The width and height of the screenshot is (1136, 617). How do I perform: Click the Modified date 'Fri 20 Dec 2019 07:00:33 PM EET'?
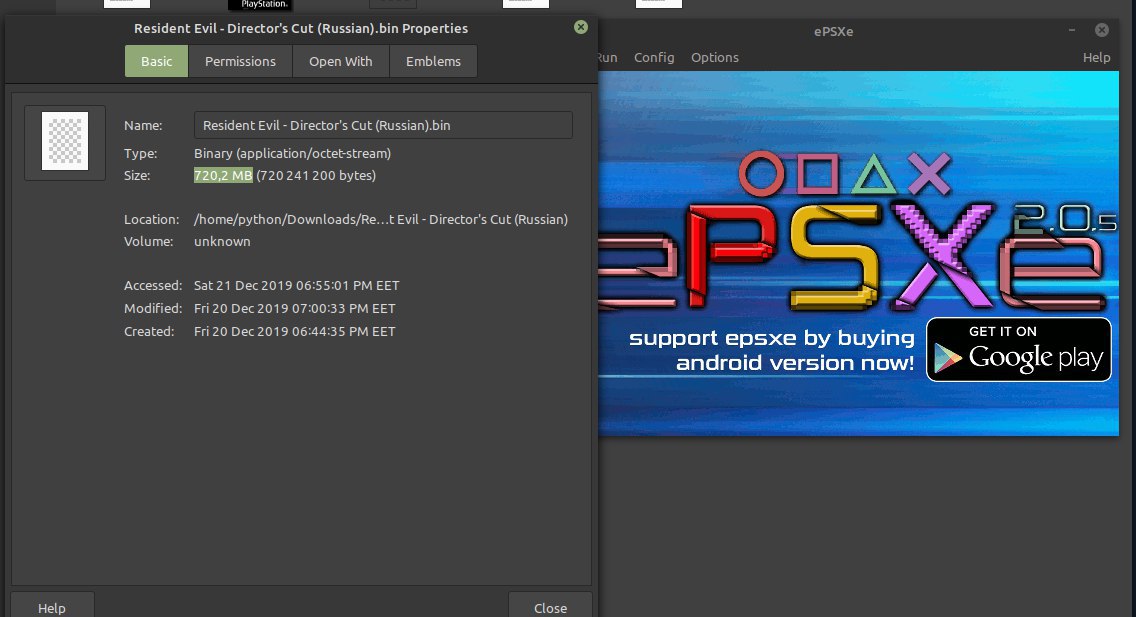pos(295,308)
